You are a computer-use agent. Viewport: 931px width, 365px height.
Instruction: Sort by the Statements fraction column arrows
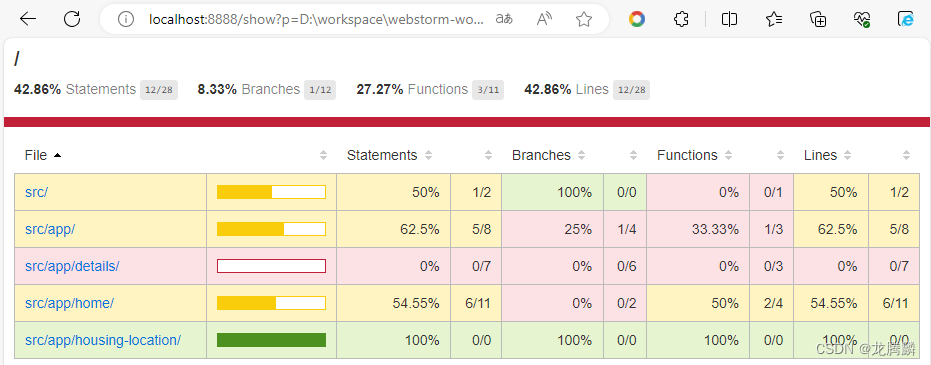pyautogui.click(x=489, y=155)
